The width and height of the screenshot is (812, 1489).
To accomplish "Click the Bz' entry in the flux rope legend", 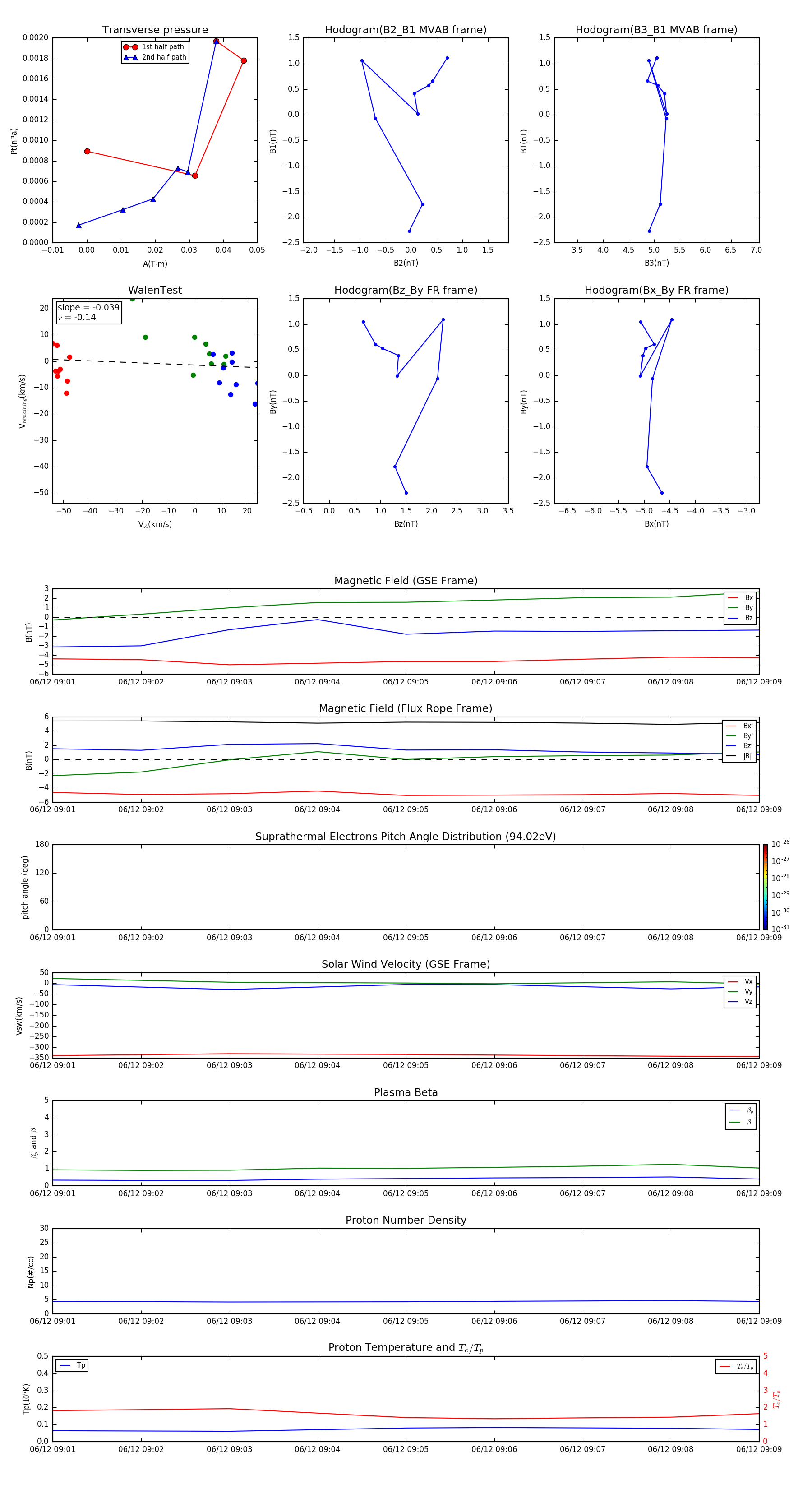I will point(739,746).
